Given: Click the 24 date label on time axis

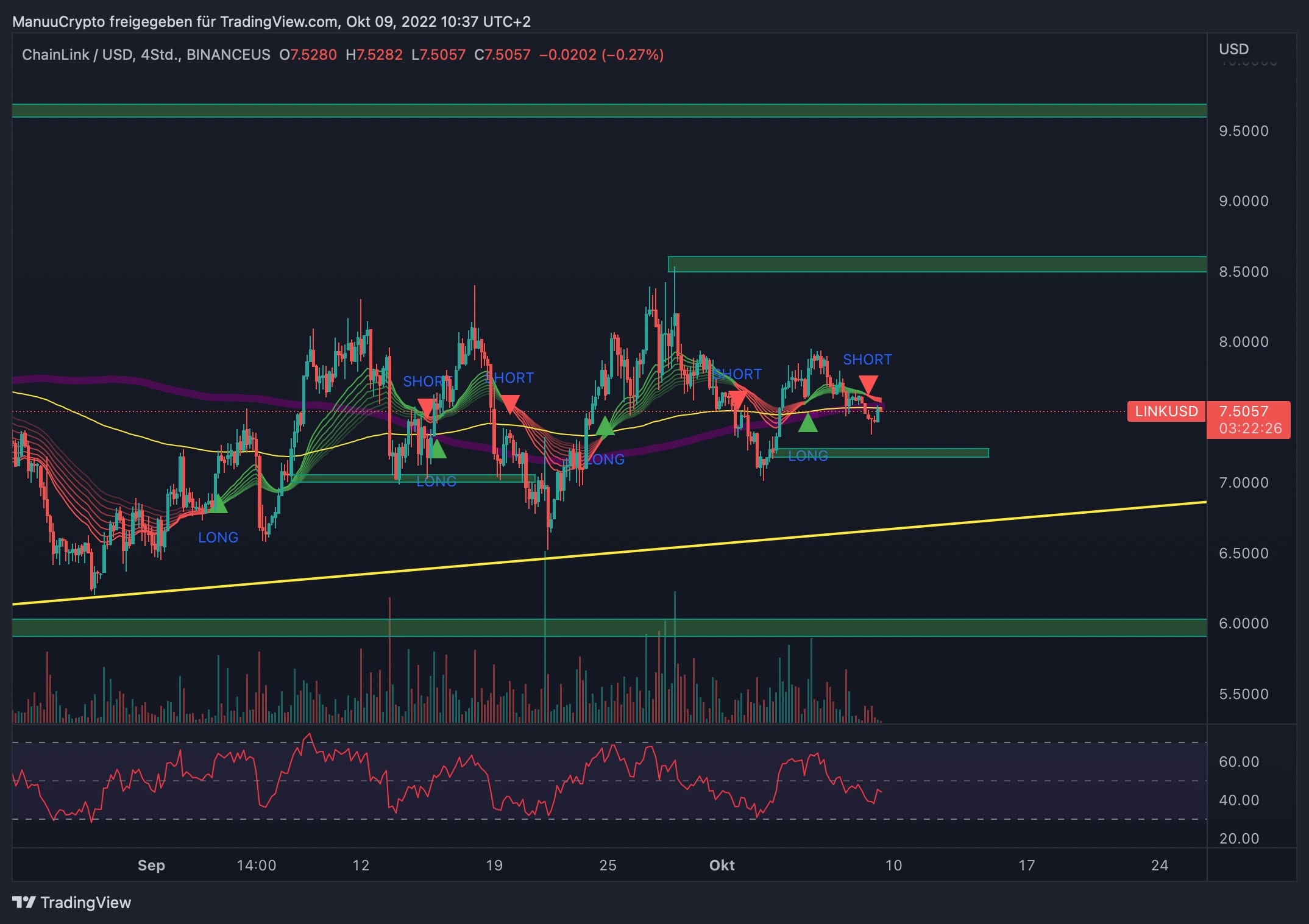Looking at the screenshot, I should coord(1160,865).
